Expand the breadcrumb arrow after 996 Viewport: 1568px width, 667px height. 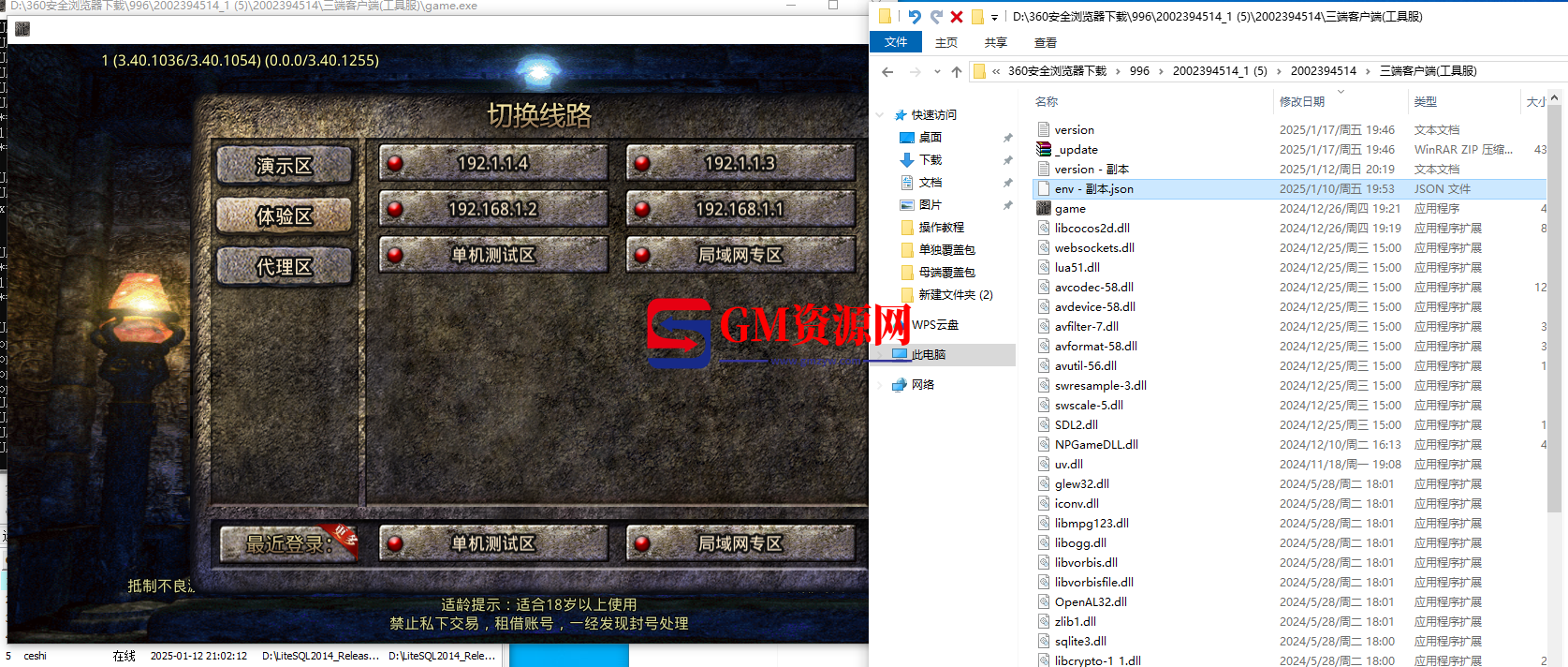tap(1162, 71)
